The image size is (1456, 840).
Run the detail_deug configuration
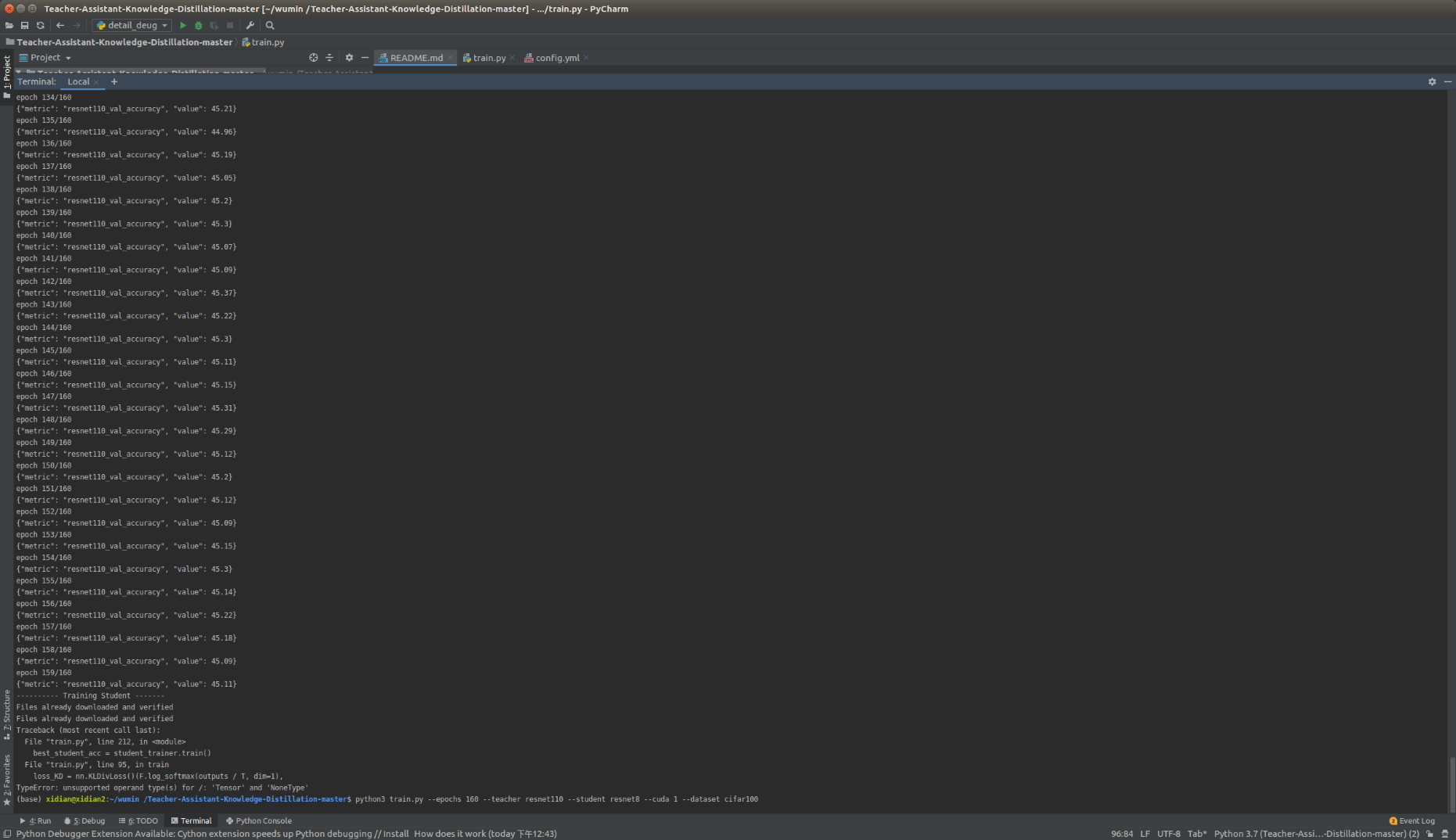pos(182,25)
